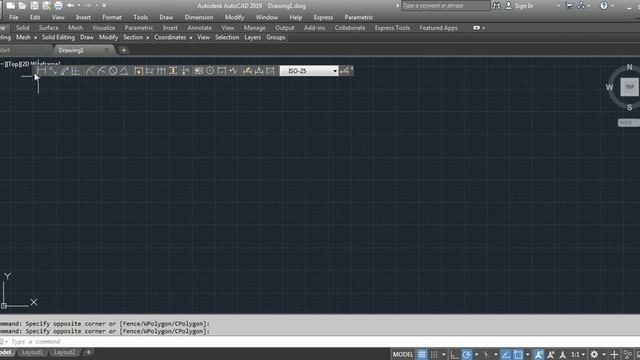This screenshot has height=360, width=640.
Task: Click the TOP face of ViewCube
Action: (629, 87)
